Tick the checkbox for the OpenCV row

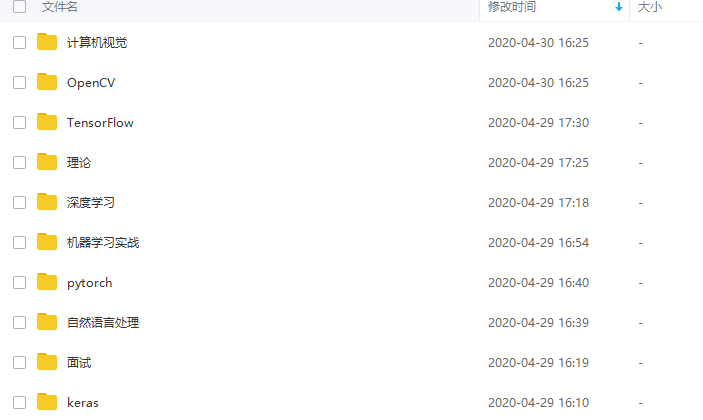[19, 82]
